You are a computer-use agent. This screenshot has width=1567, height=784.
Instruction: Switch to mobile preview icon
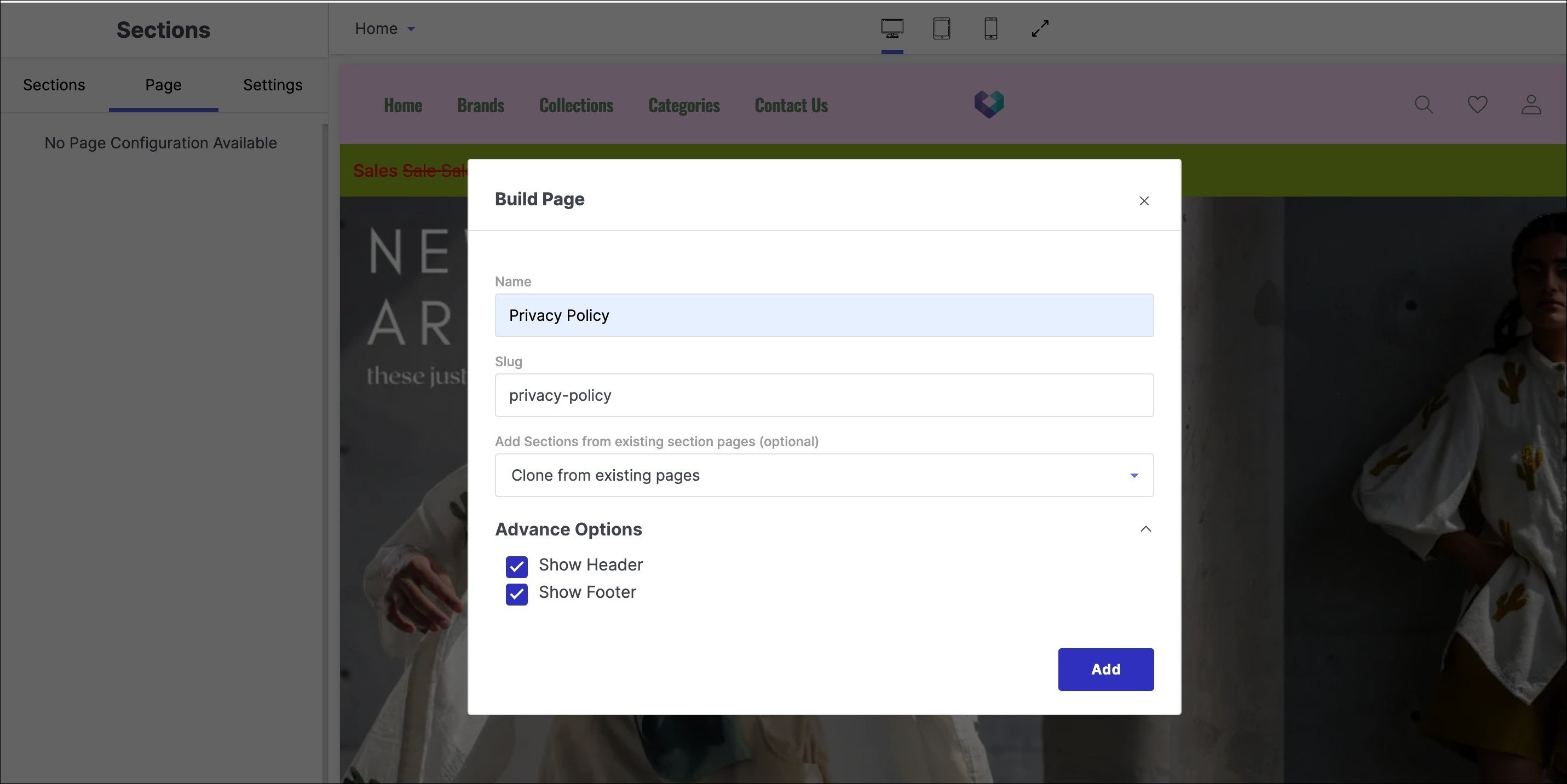(x=990, y=28)
